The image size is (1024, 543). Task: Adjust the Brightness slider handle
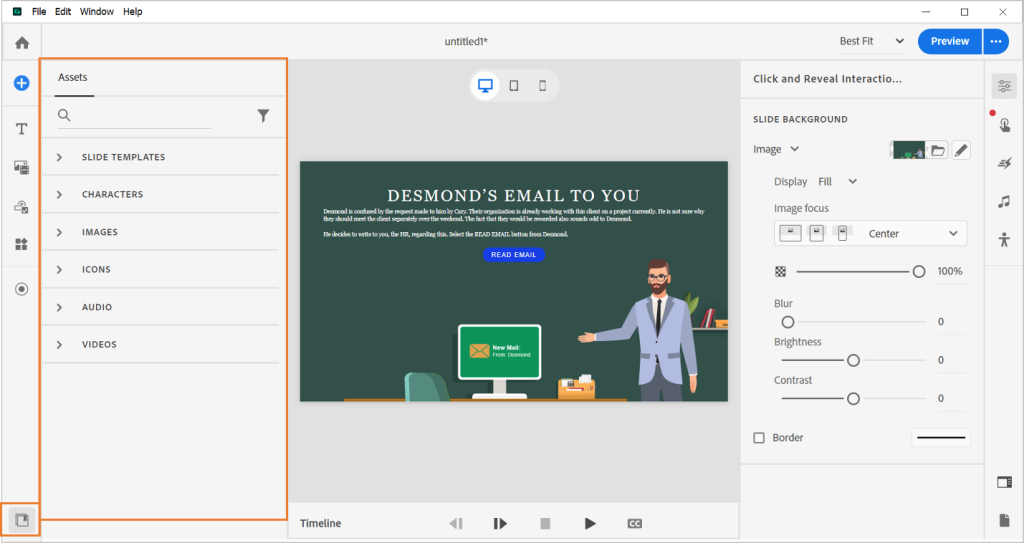(853, 361)
